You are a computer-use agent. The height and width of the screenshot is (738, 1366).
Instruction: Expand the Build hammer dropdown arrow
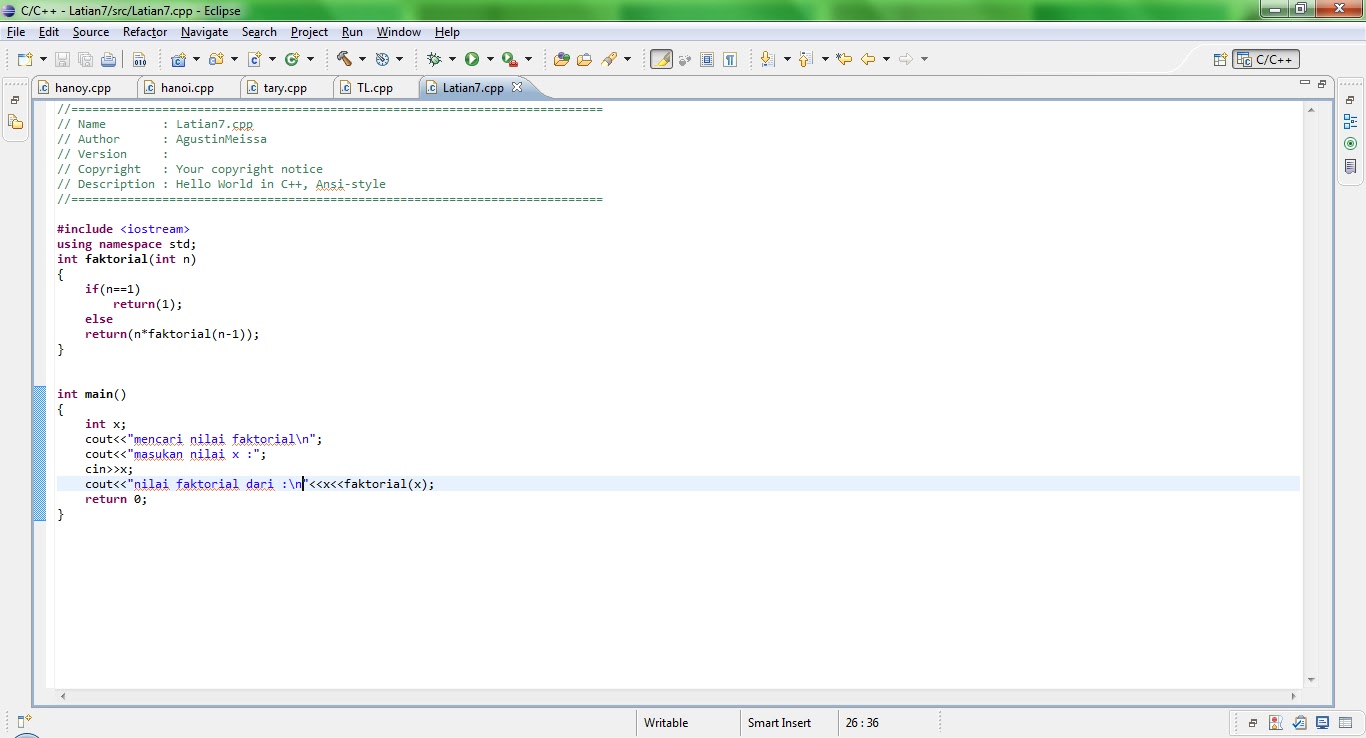(x=362, y=60)
